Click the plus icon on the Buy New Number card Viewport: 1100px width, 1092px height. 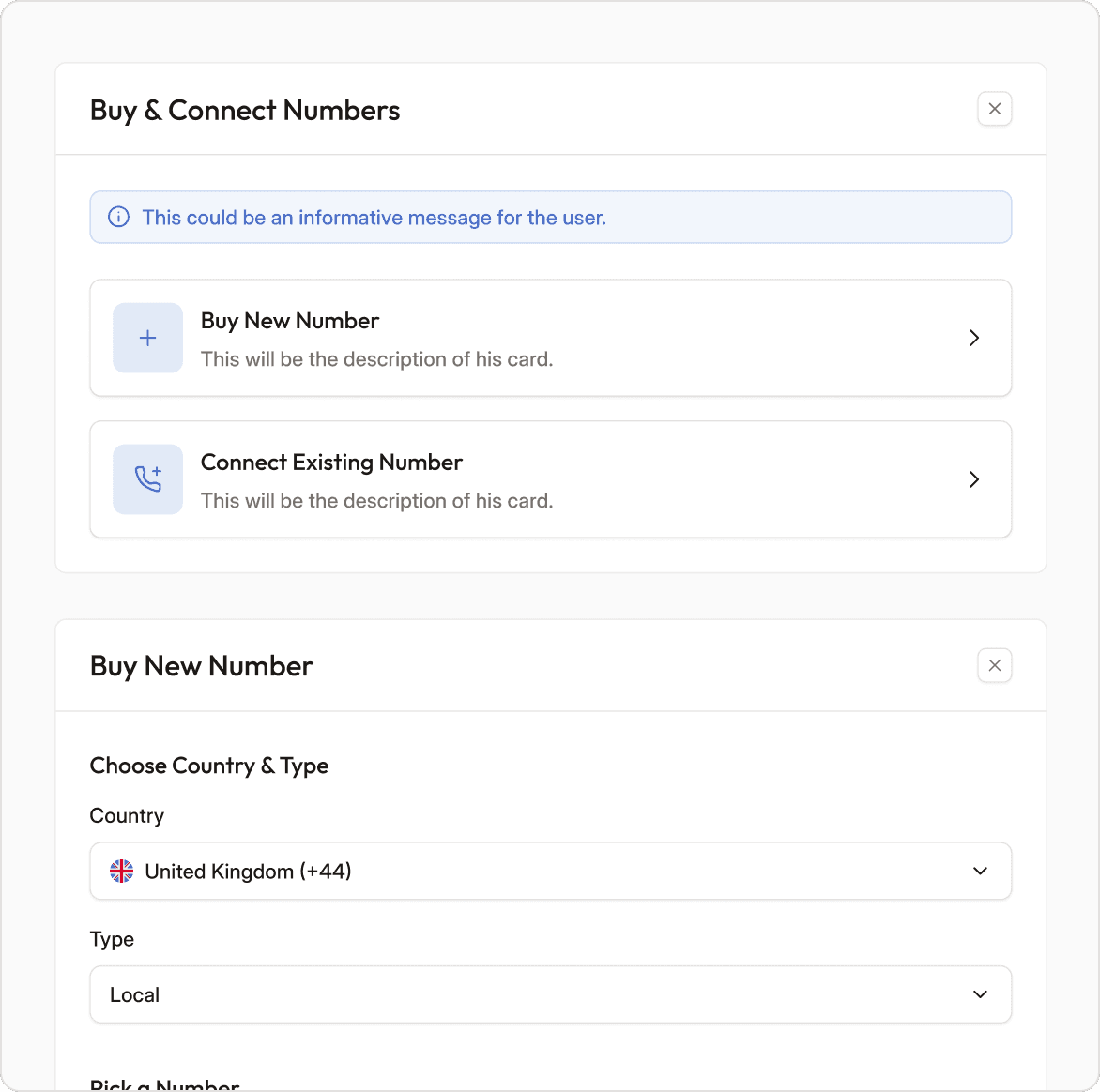pos(148,338)
